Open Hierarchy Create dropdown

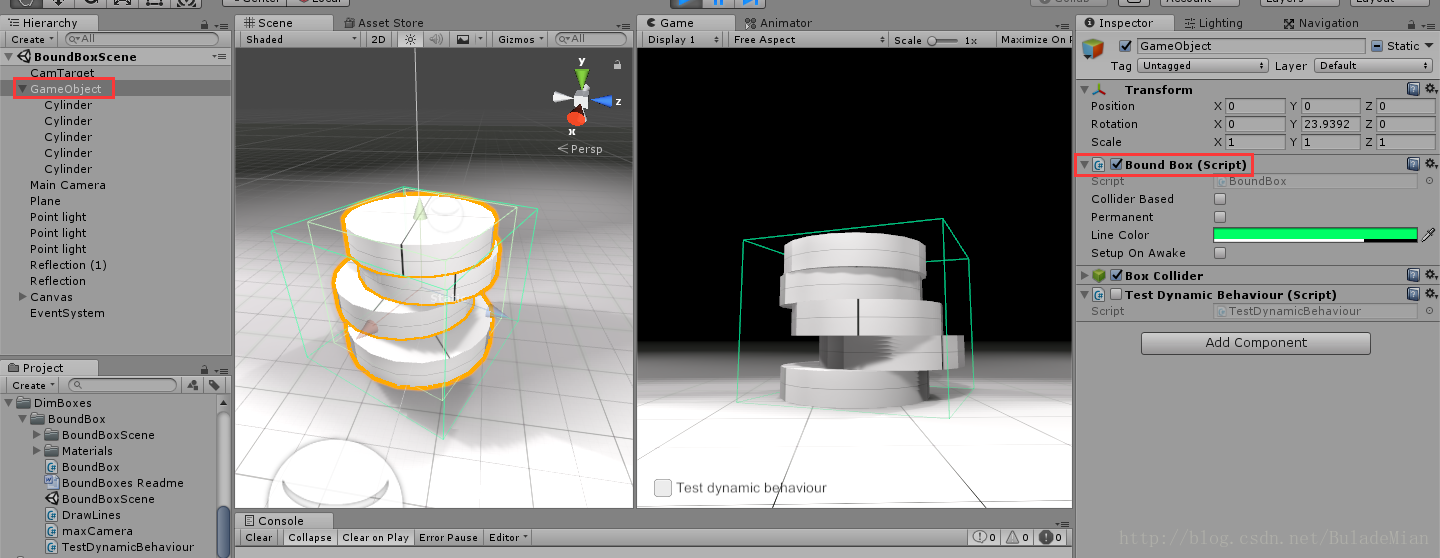(32, 40)
